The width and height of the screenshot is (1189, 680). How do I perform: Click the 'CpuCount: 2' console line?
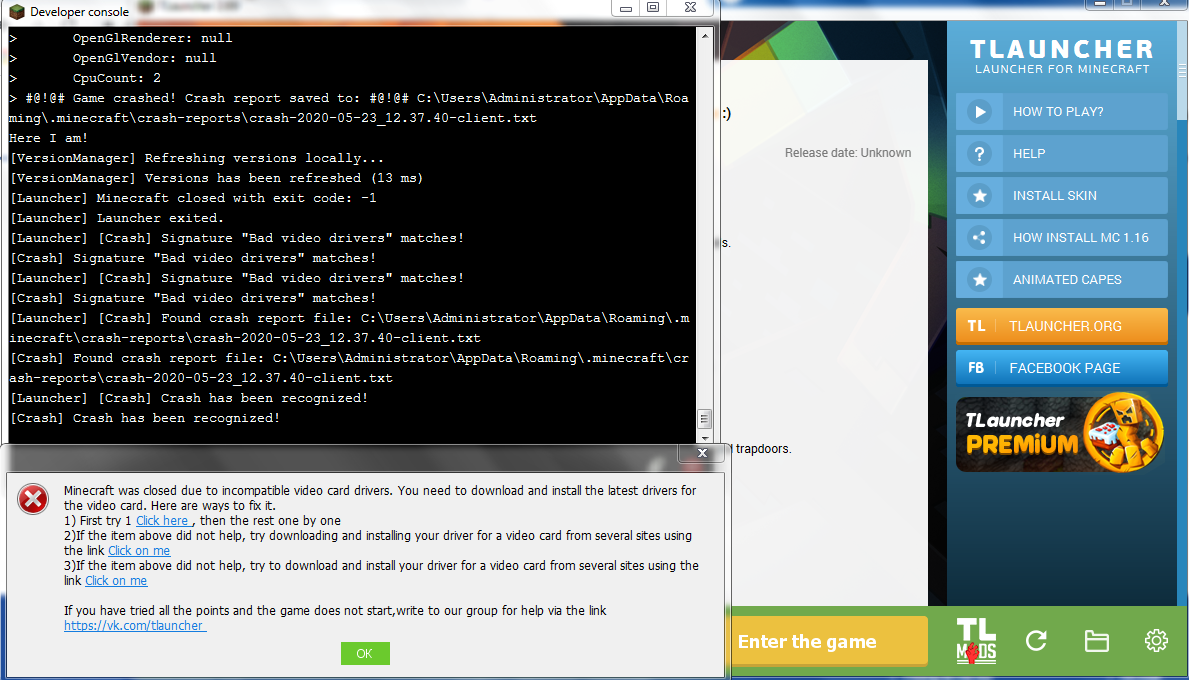tap(117, 78)
